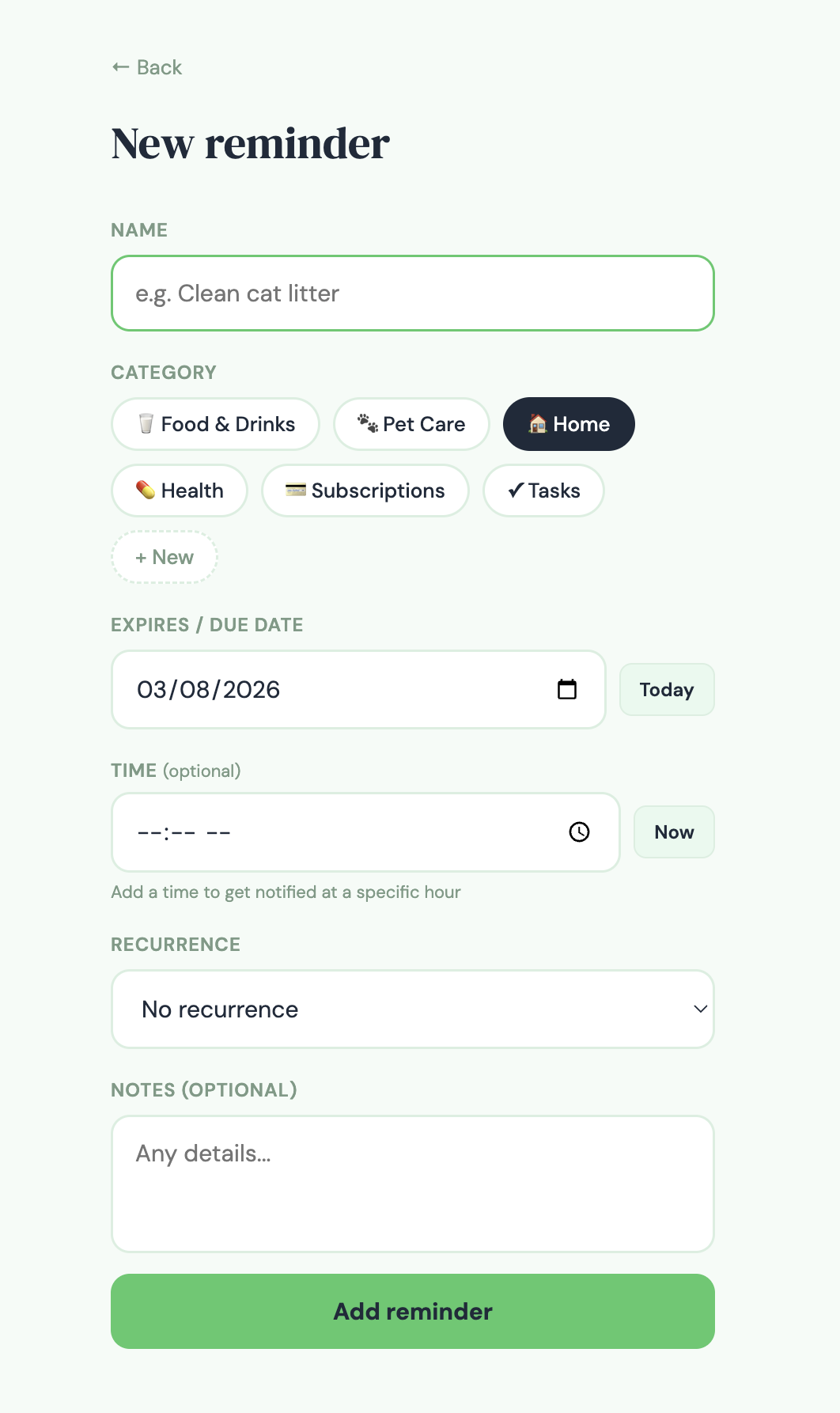Click the cup icon on Food & Drinks chip
The image size is (840, 1413).
point(146,424)
